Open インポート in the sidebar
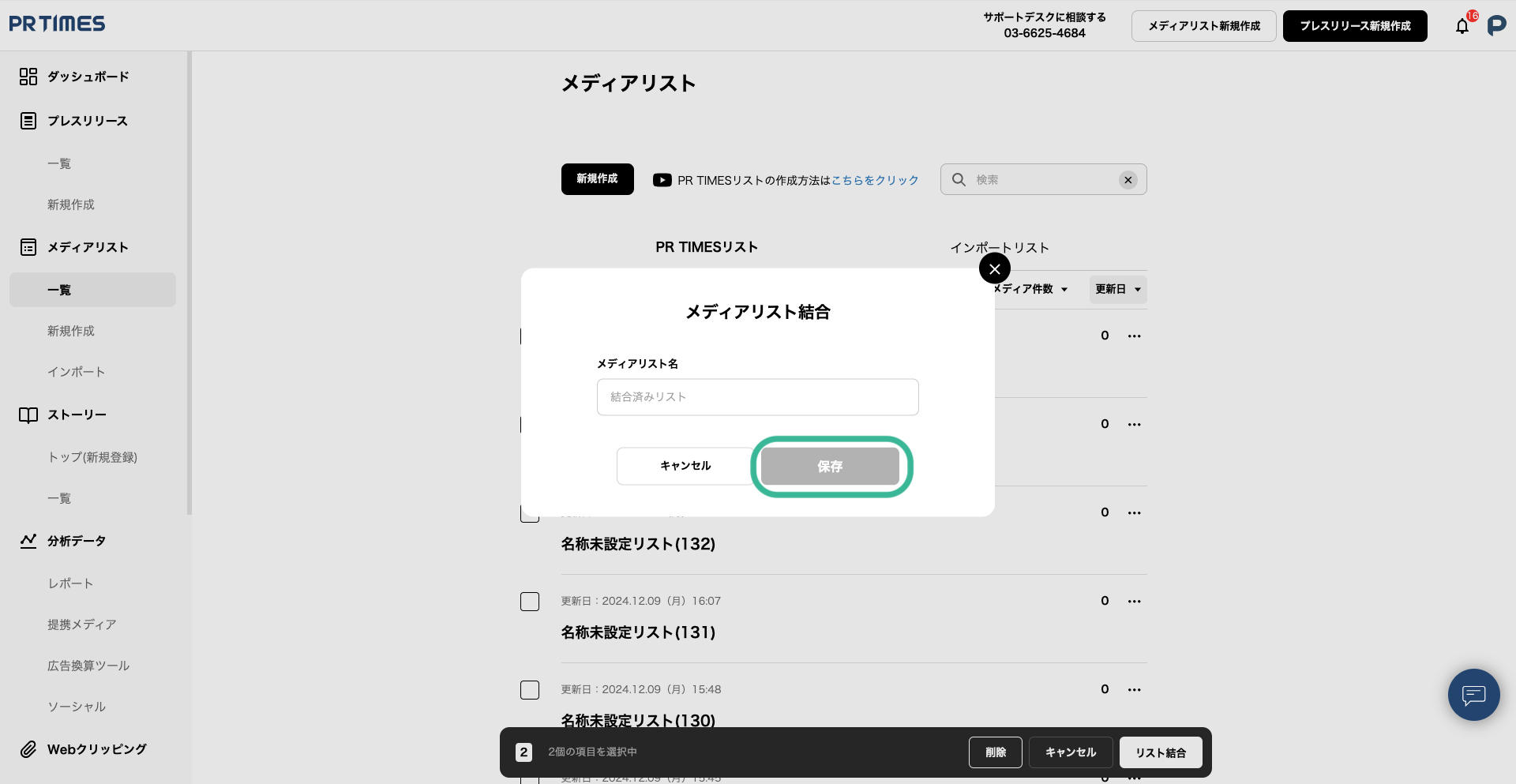Viewport: 1516px width, 784px height. [x=76, y=372]
